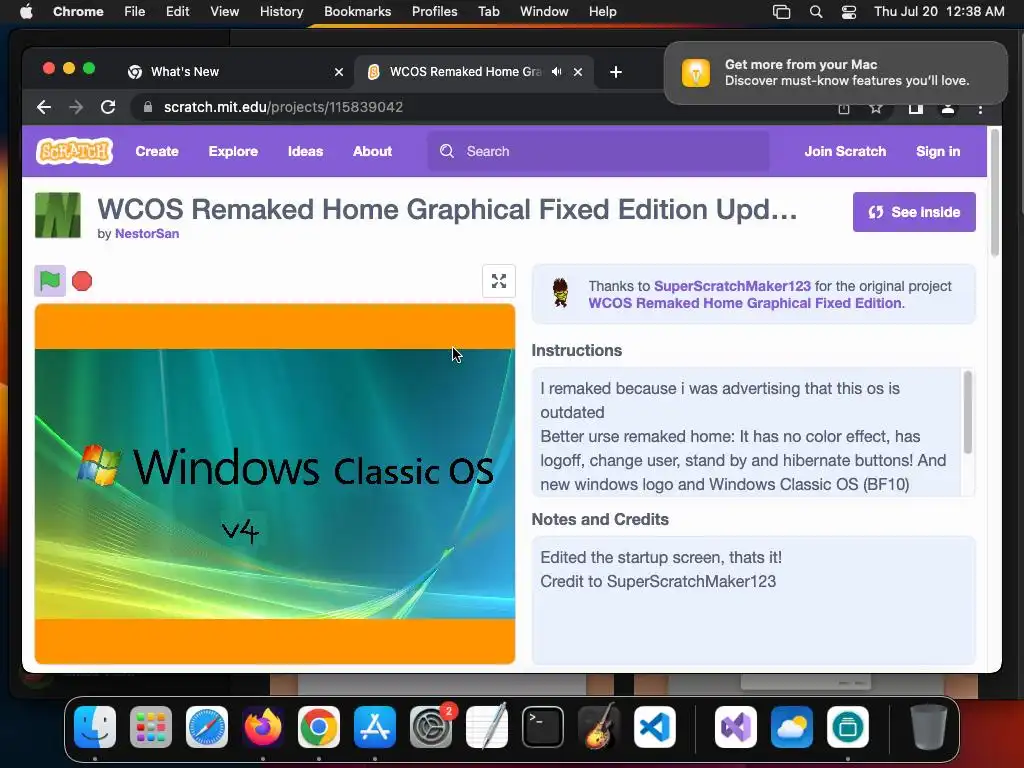Click the lock site info icon
The width and height of the screenshot is (1024, 768).
[148, 107]
